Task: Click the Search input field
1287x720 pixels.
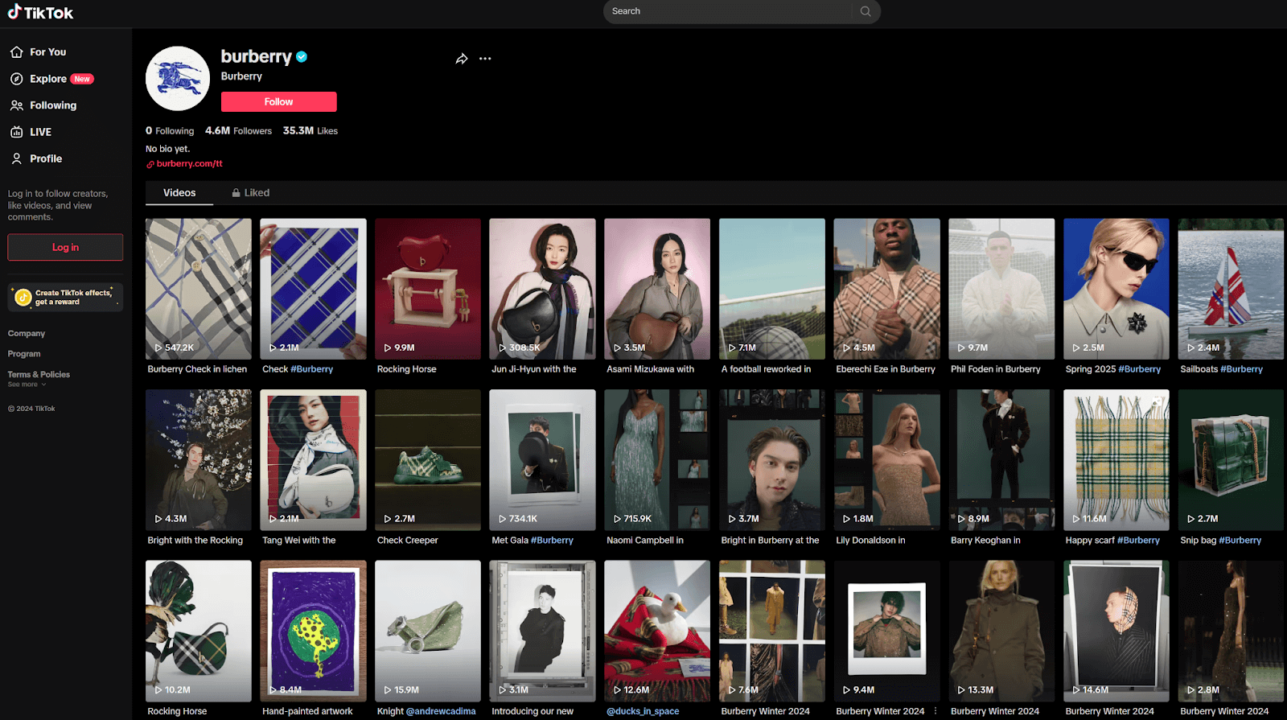Action: tap(730, 12)
